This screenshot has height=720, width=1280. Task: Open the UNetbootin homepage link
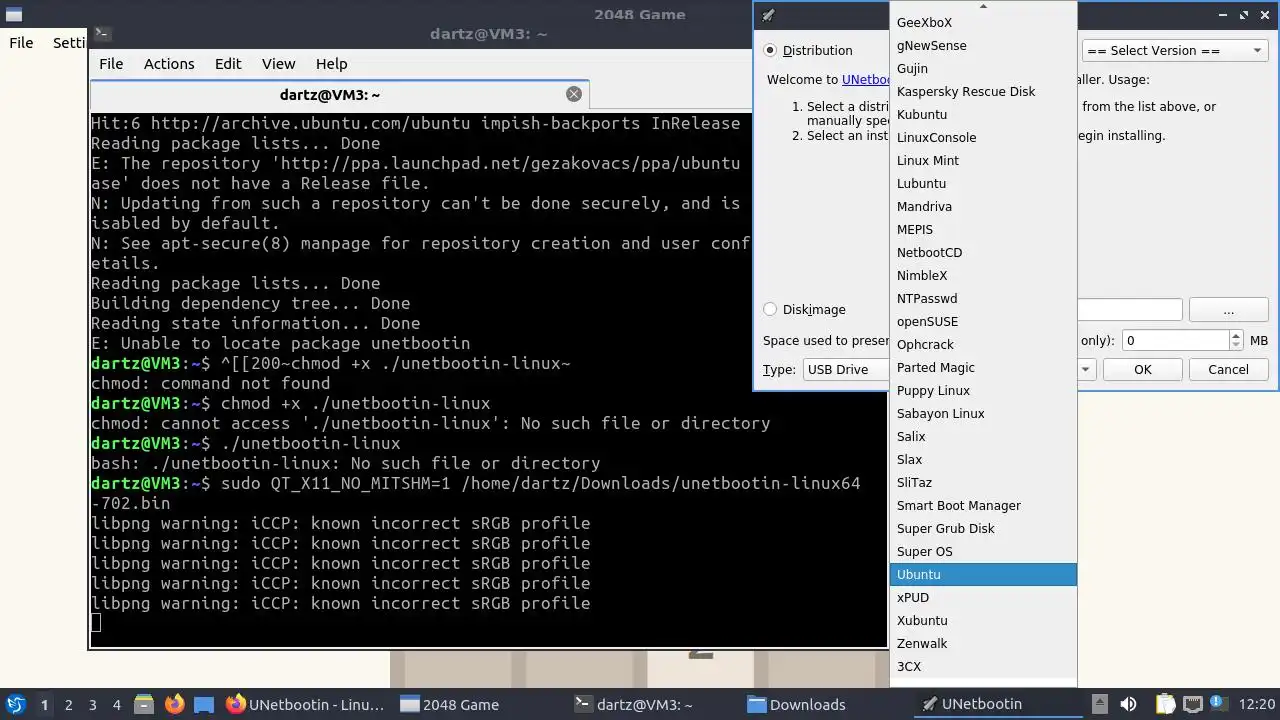pos(866,79)
